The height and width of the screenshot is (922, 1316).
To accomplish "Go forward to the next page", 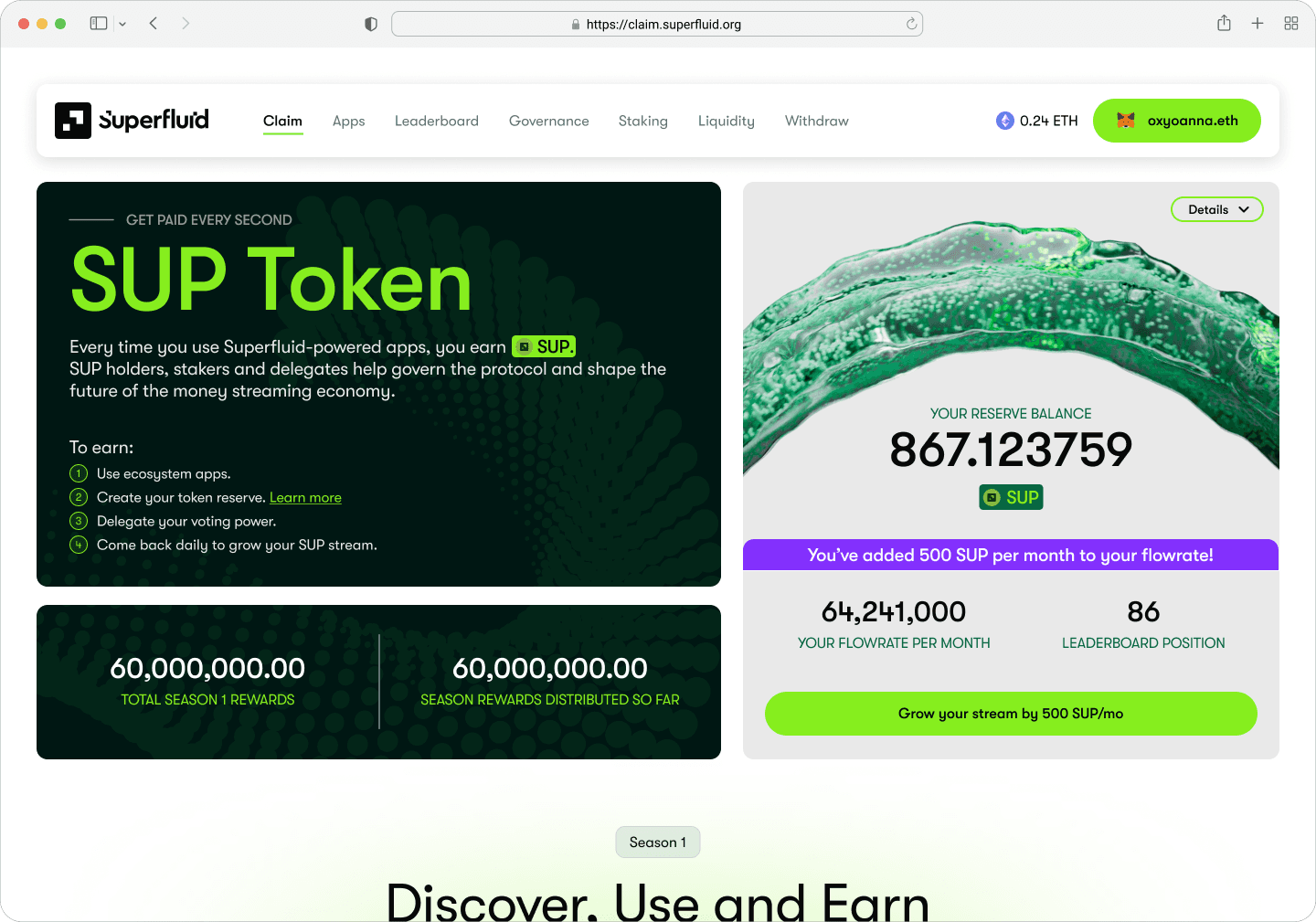I will pyautogui.click(x=186, y=24).
